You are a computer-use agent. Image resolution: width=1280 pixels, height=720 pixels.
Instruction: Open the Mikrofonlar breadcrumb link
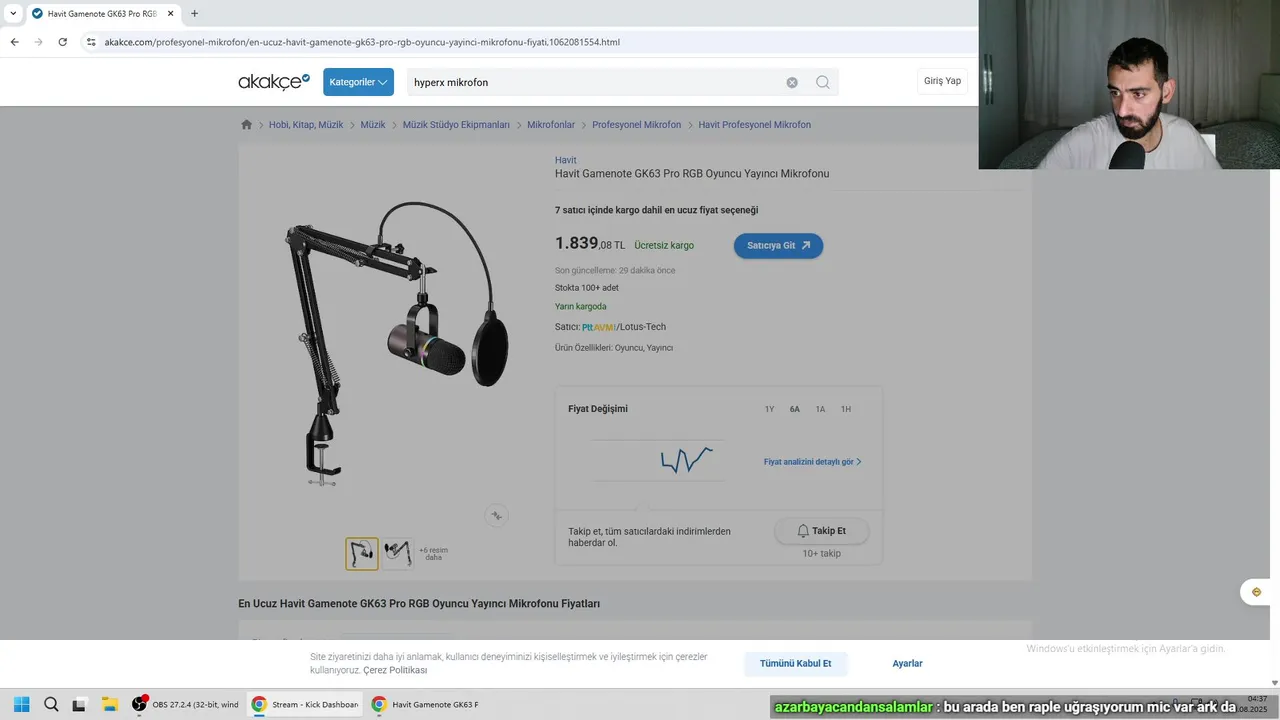[x=551, y=125]
